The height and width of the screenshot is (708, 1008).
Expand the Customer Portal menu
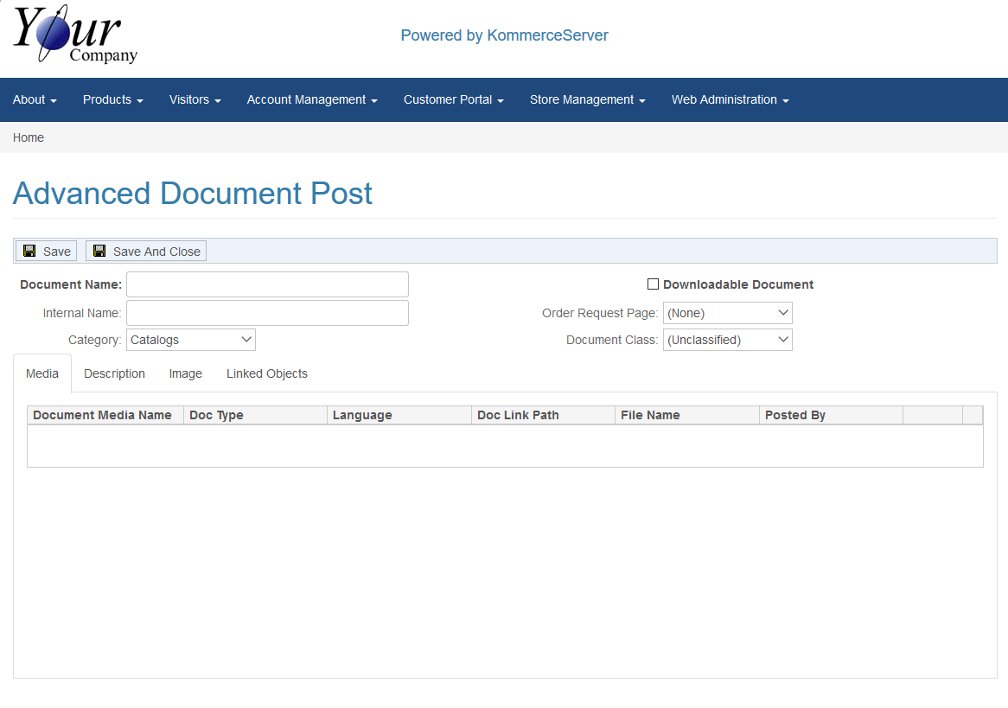tap(453, 100)
